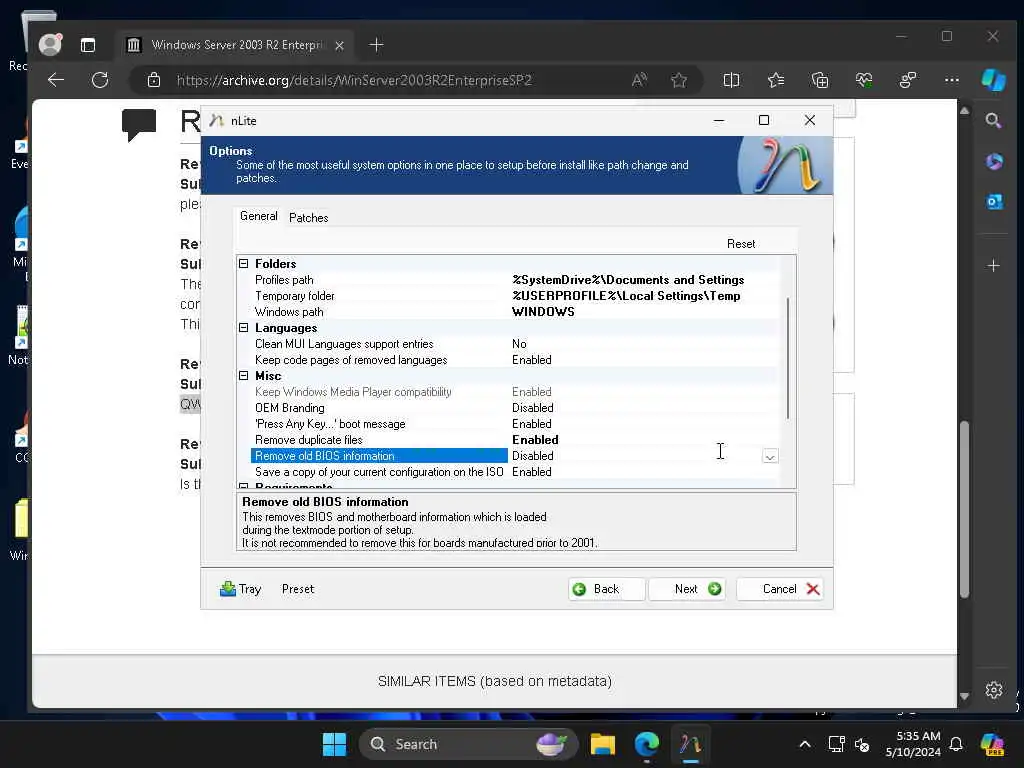Select Keep code pages of removed languages
The image size is (1024, 768).
pyautogui.click(x=507, y=360)
